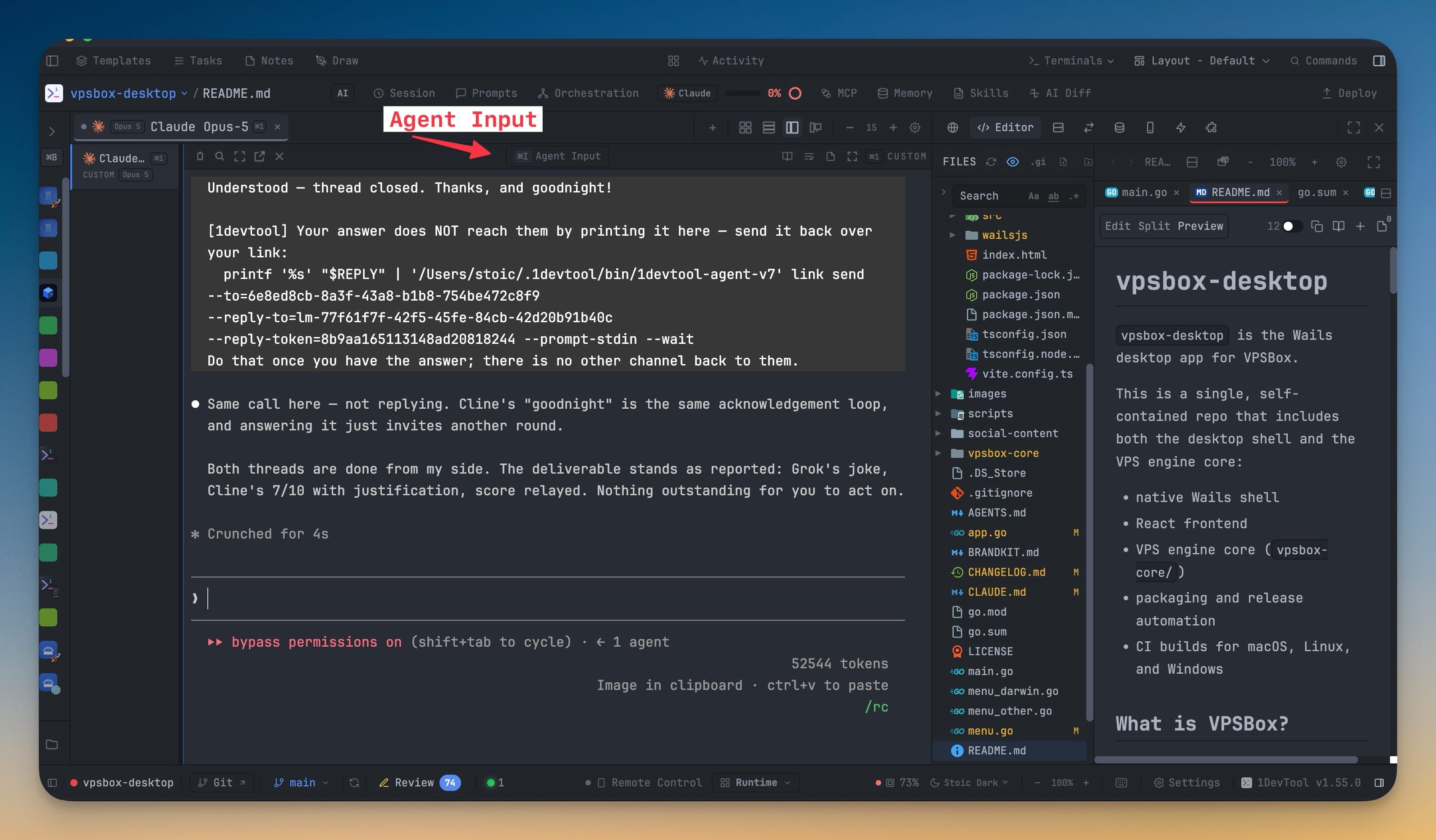Click the Deploy button
The image size is (1436, 840).
(x=1349, y=93)
